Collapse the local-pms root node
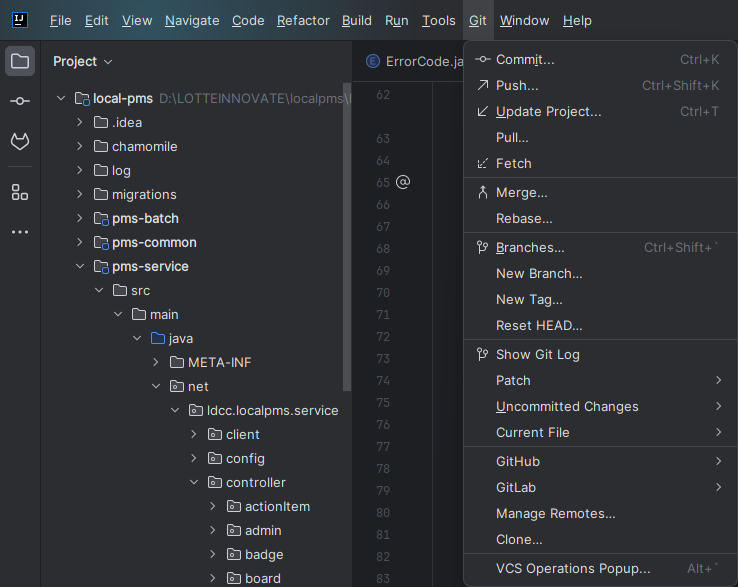The height and width of the screenshot is (587, 738). (x=61, y=98)
